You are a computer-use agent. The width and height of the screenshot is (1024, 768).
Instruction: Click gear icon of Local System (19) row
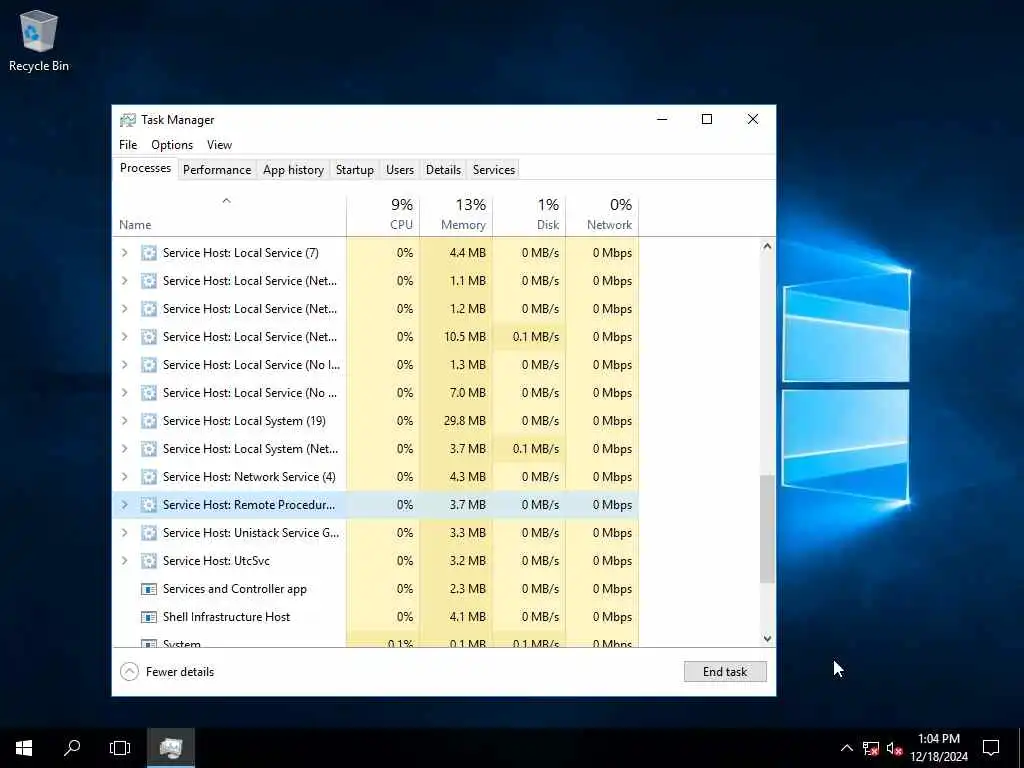[149, 421]
